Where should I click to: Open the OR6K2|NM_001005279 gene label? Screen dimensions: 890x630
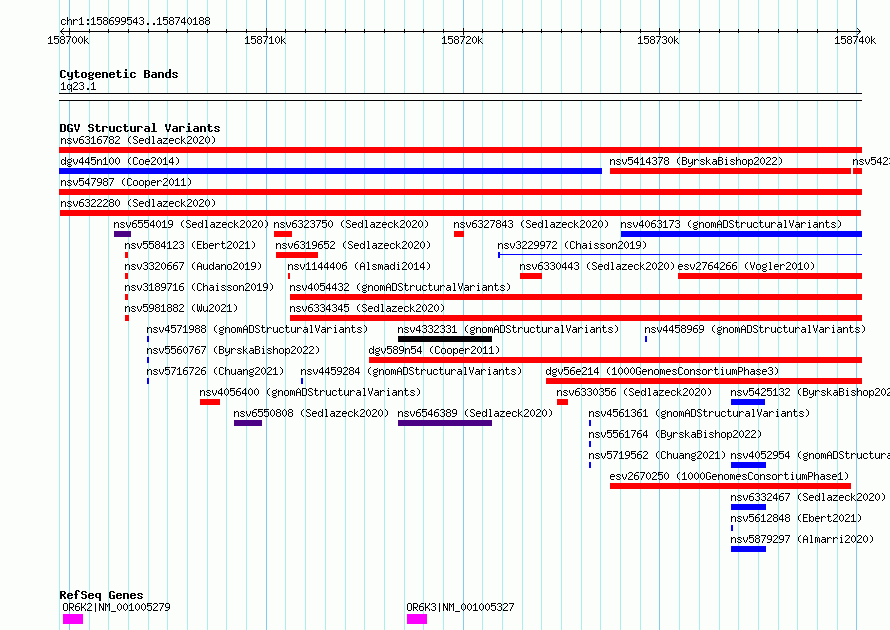click(116, 607)
